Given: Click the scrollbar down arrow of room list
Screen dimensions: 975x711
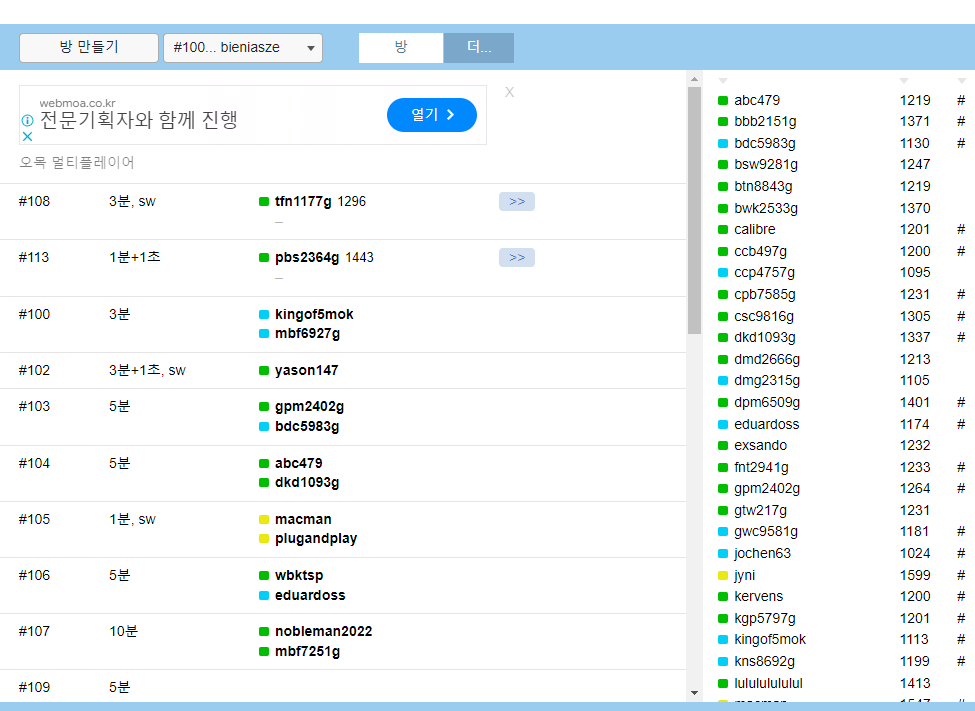Looking at the screenshot, I should tap(695, 693).
